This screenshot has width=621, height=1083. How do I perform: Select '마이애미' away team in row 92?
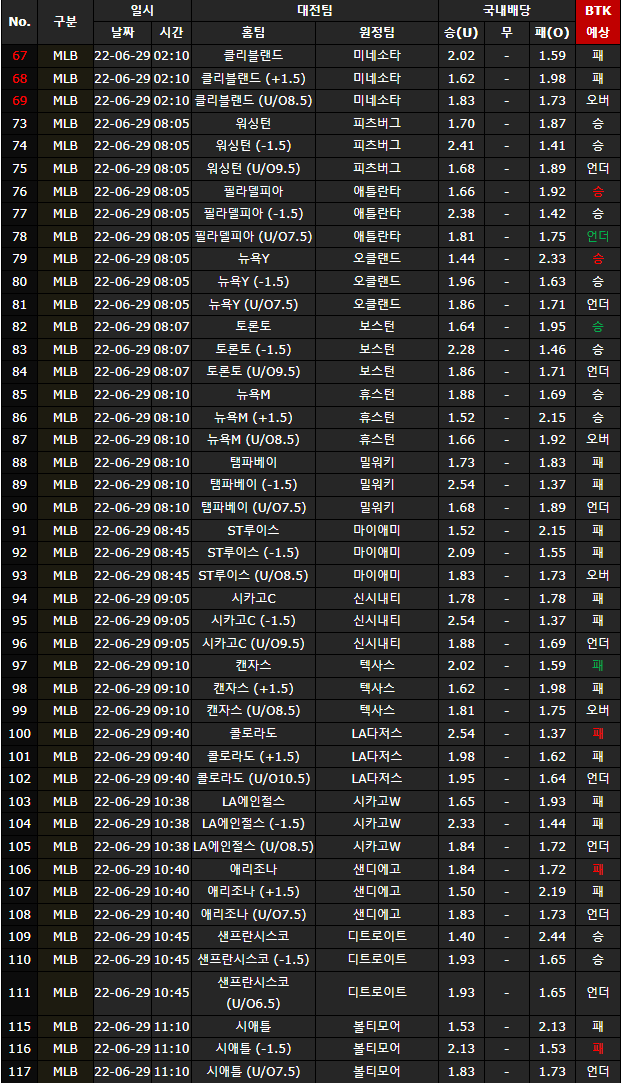[377, 553]
